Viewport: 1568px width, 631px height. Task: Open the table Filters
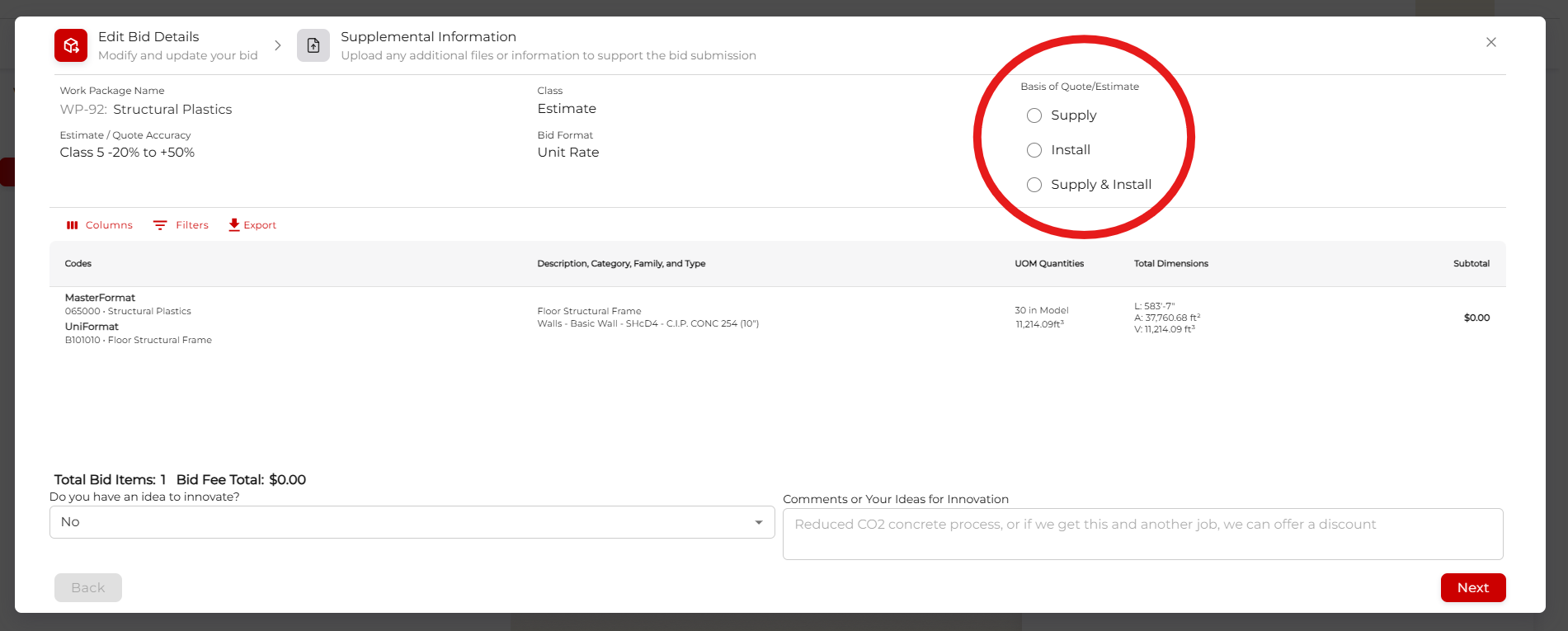pyautogui.click(x=181, y=225)
